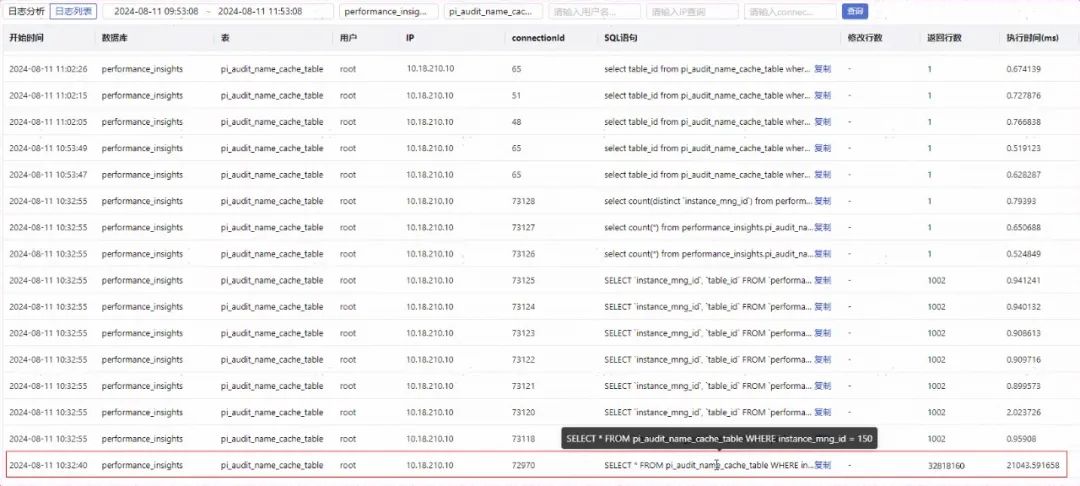Focus the connection ID input field
The image size is (1080, 486).
(790, 12)
